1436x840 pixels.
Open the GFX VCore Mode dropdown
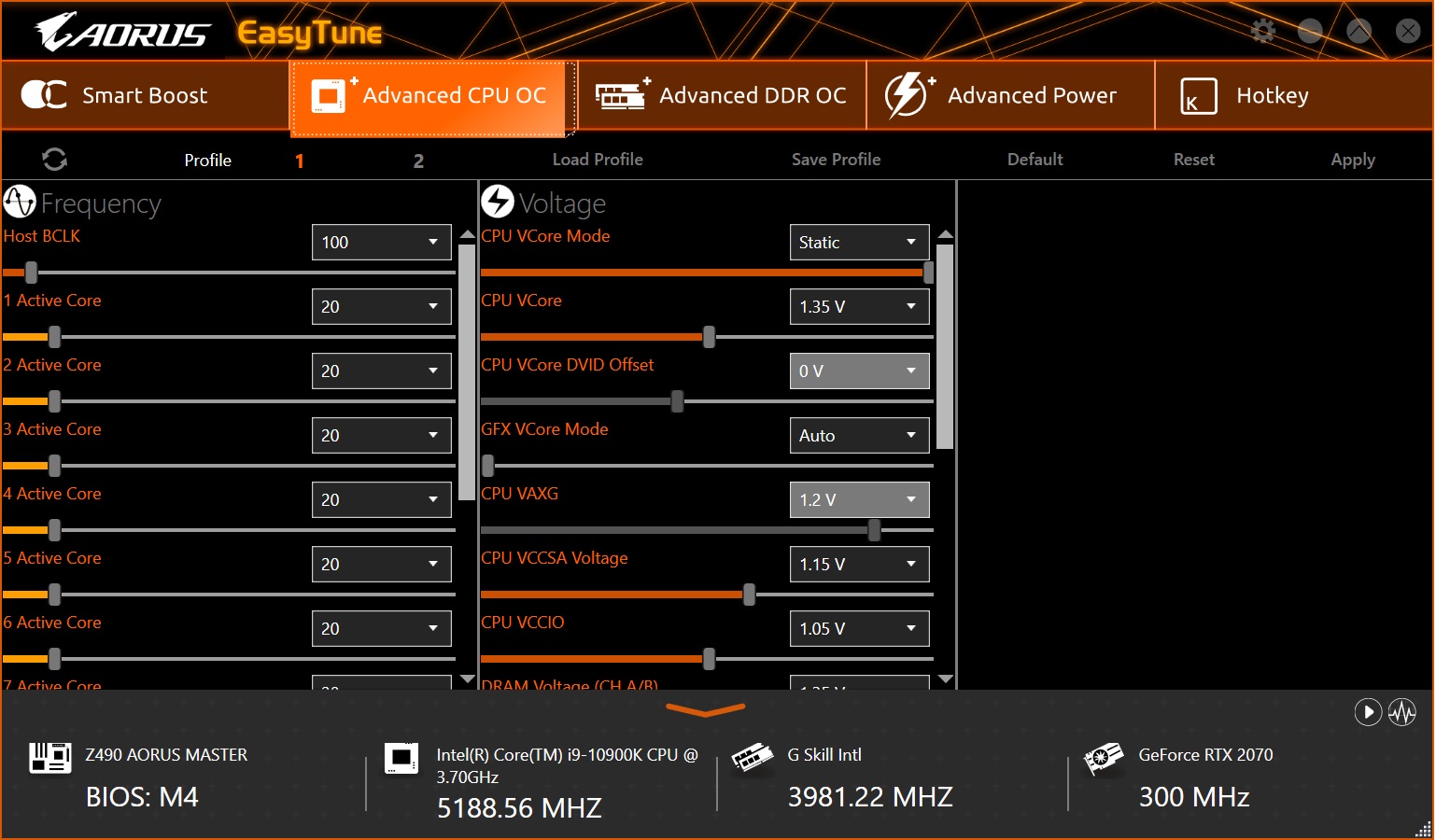click(859, 436)
